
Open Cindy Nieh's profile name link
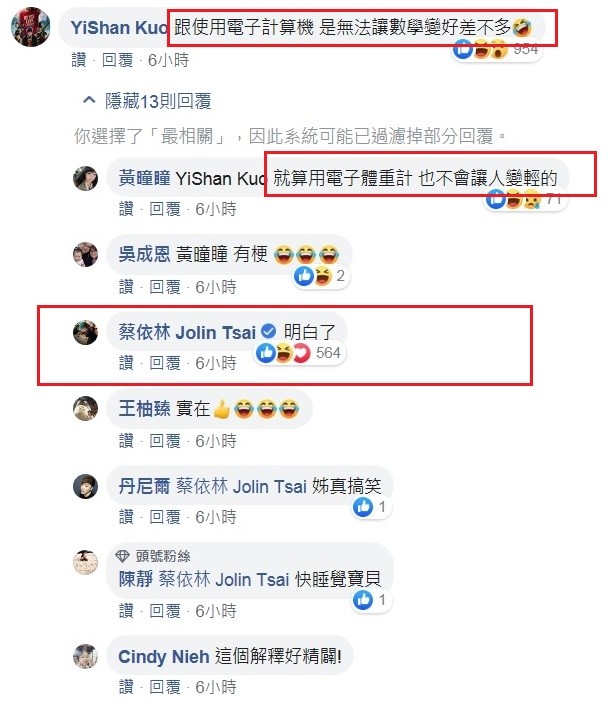(x=163, y=657)
